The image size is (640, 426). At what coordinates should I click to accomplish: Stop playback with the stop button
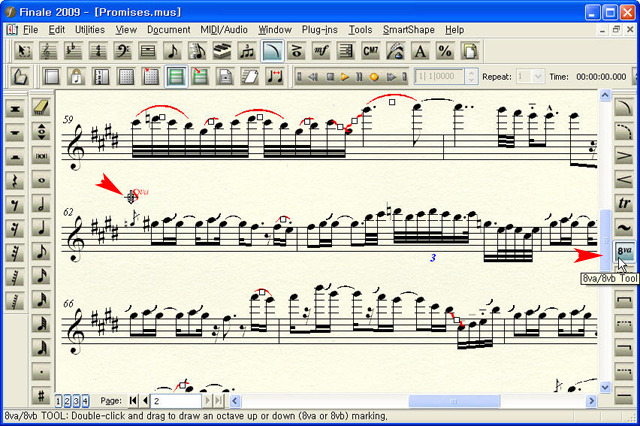pyautogui.click(x=331, y=77)
